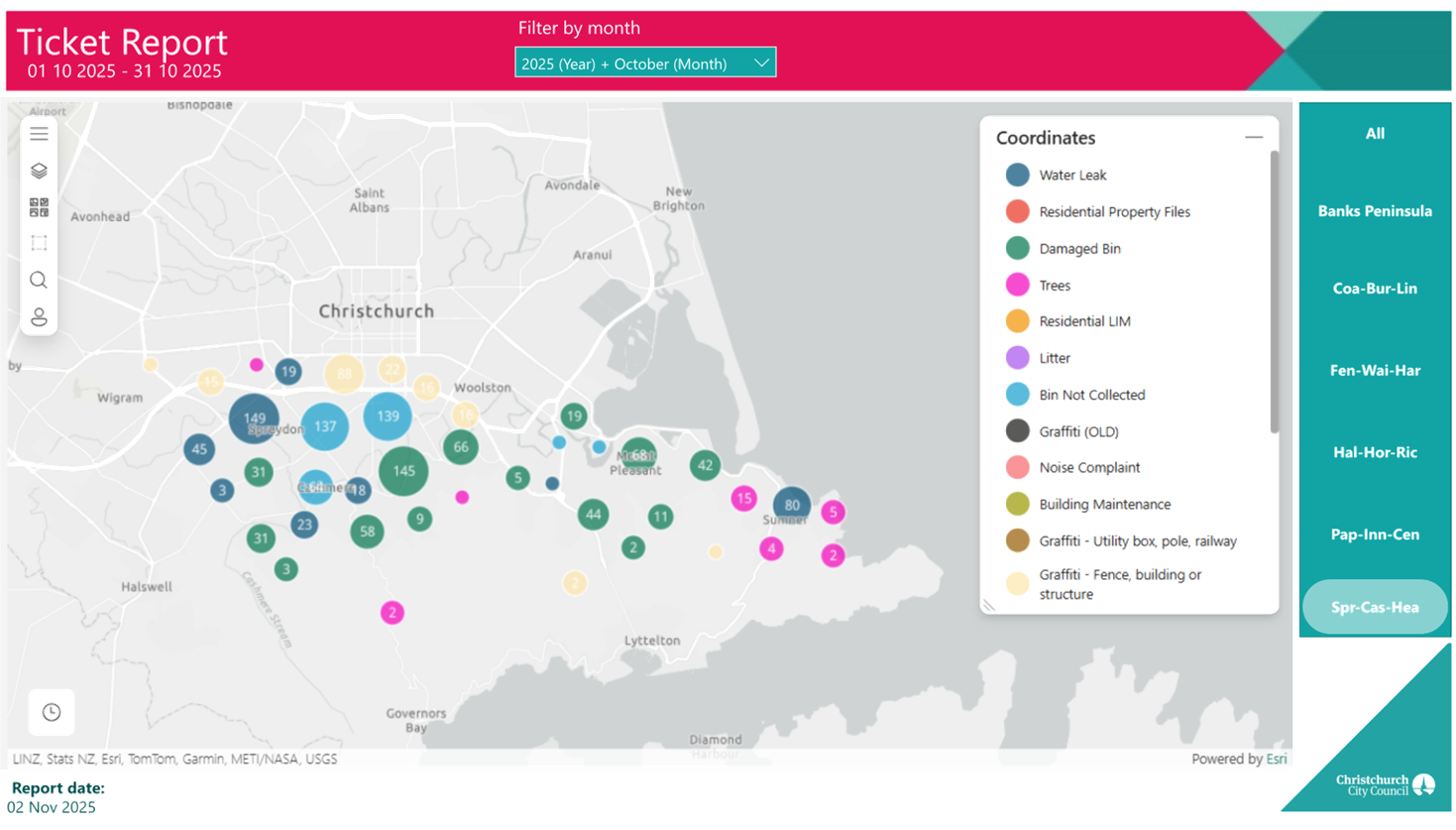Click the Pap-Inn-Cen ward button
The width and height of the screenshot is (1456, 830).
point(1375,534)
